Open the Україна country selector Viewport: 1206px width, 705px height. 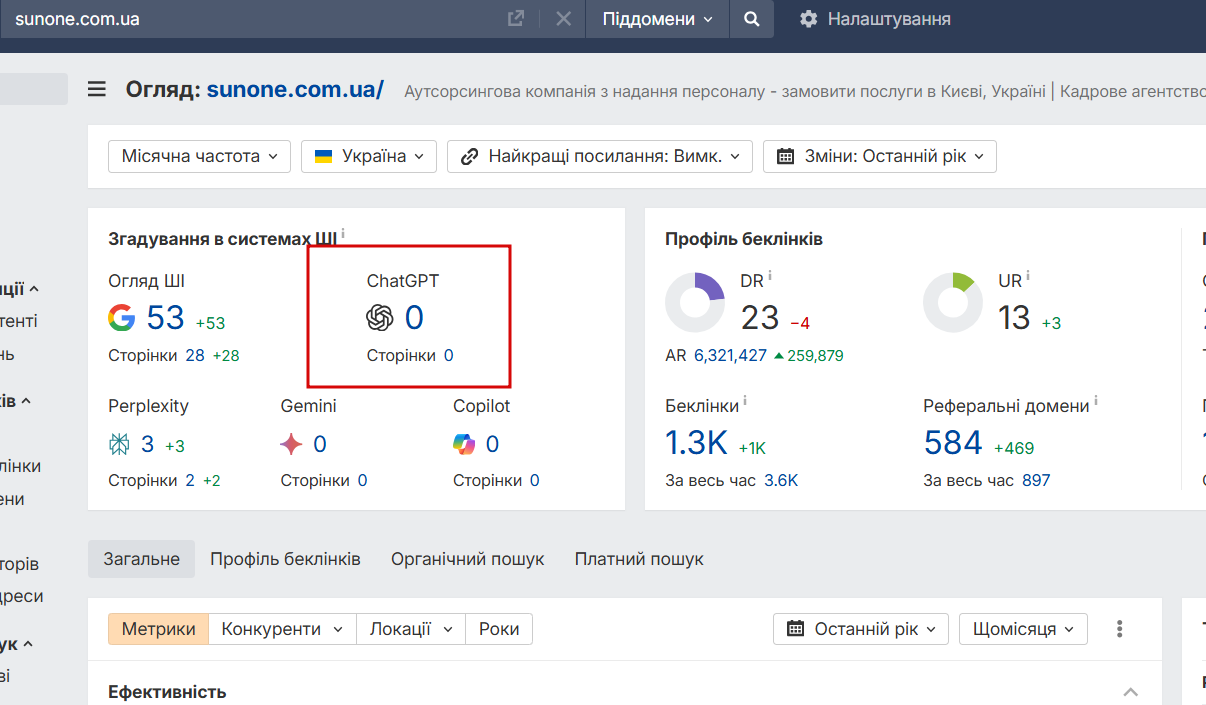[x=369, y=156]
